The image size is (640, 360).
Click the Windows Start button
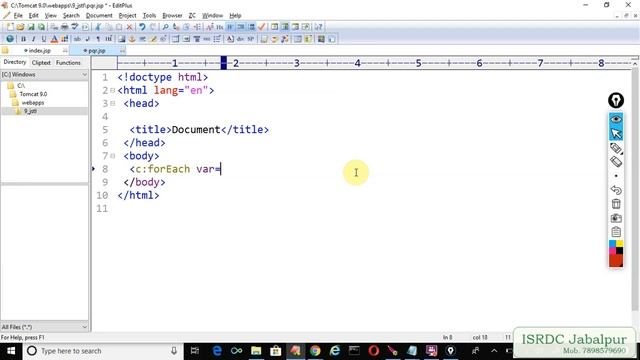coord(11,351)
